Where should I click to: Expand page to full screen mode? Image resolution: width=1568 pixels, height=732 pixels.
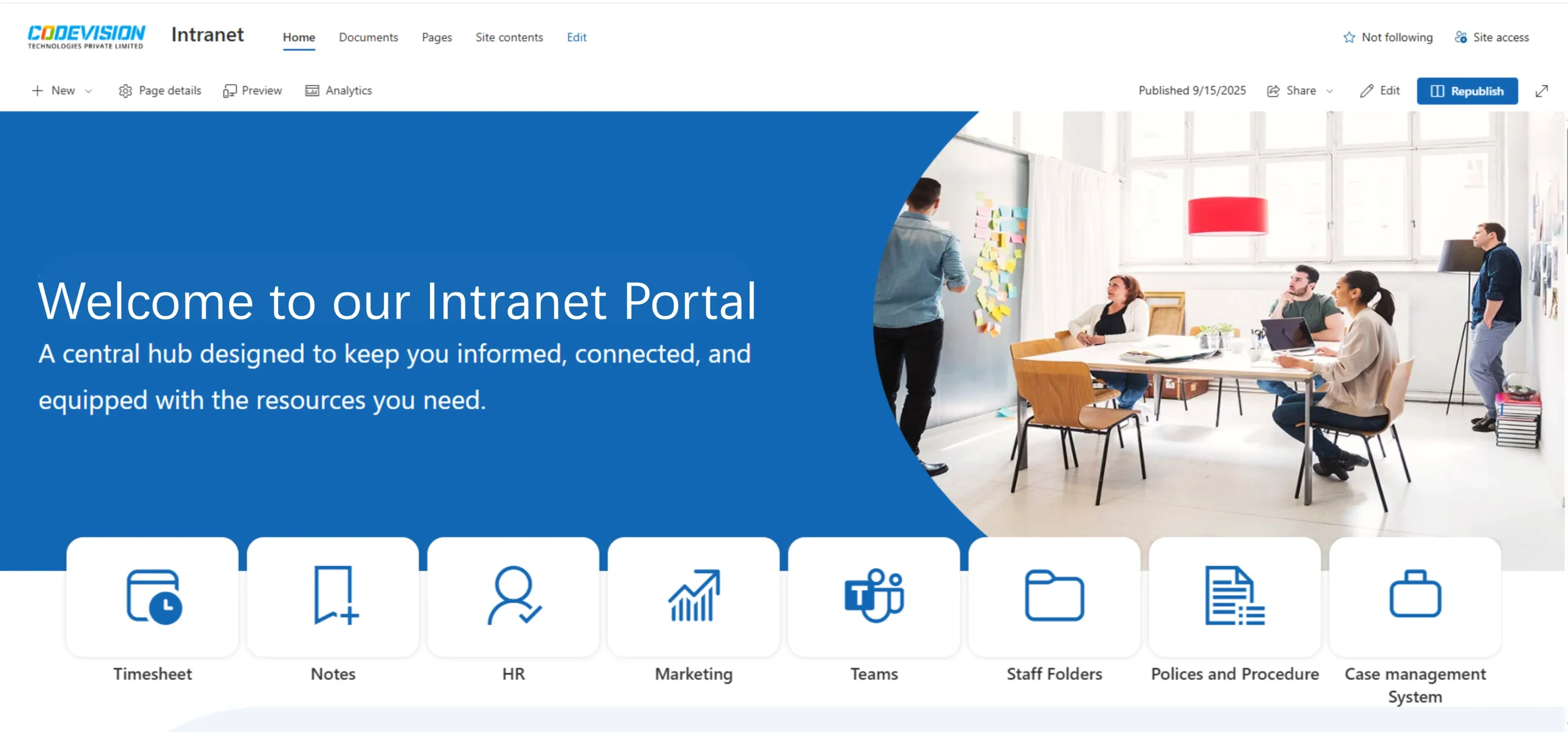(x=1542, y=91)
